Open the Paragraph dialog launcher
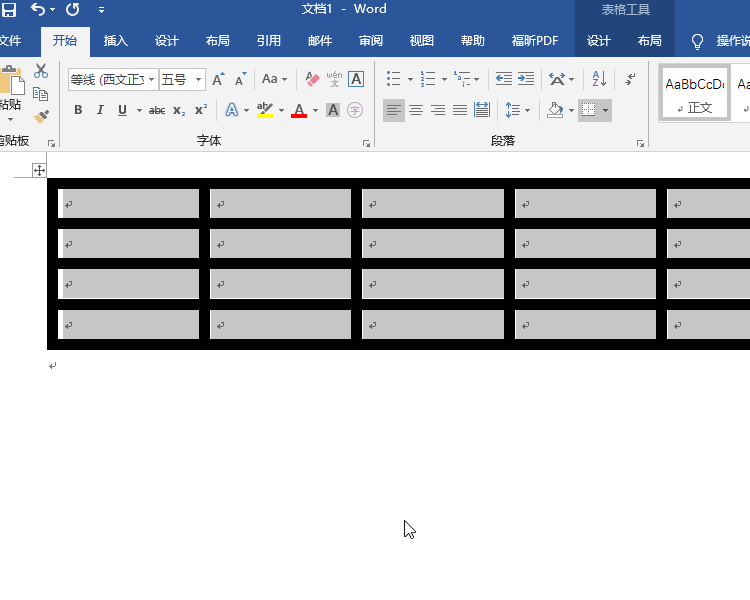 click(640, 144)
